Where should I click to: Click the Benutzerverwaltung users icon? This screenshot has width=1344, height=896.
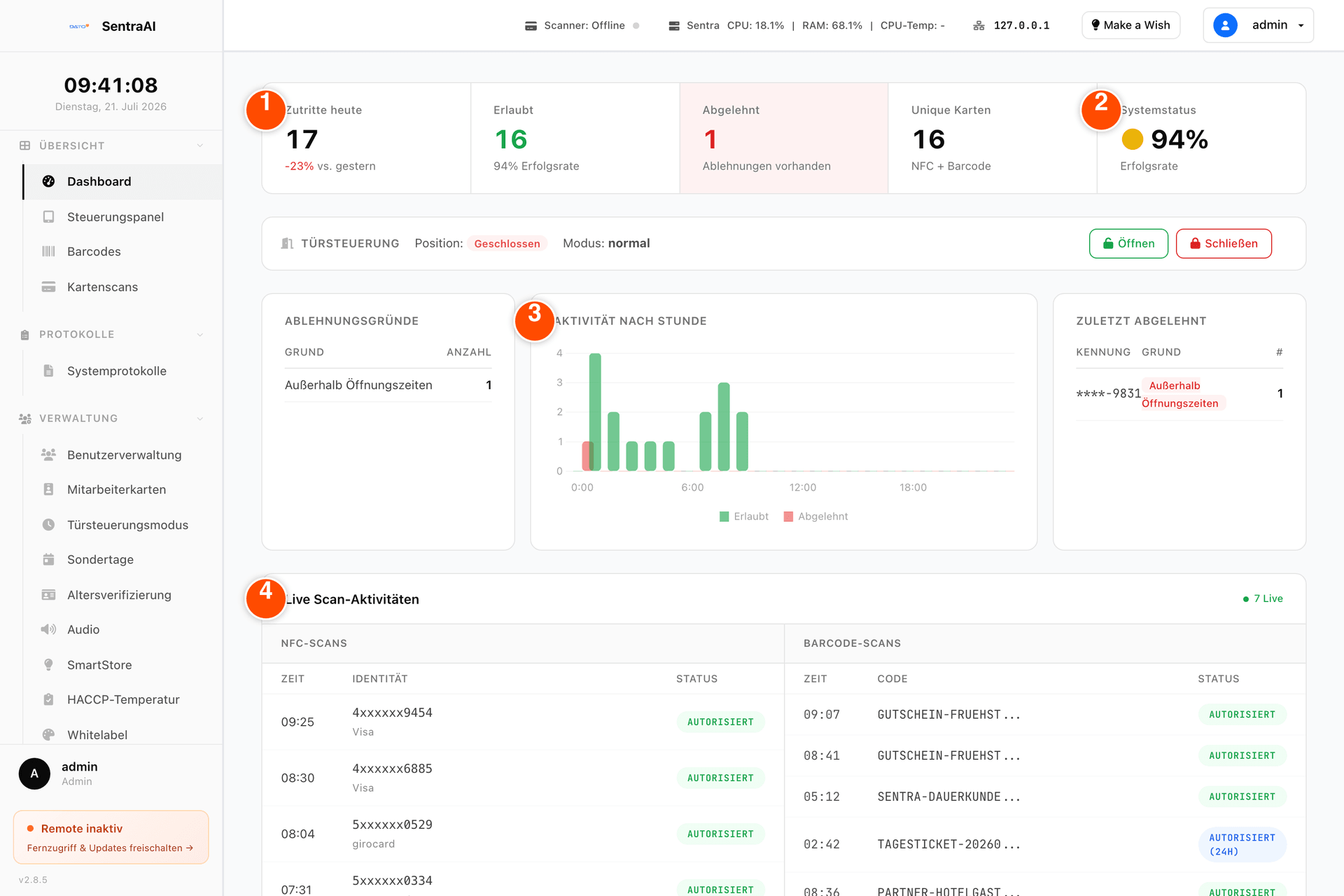pyautogui.click(x=48, y=455)
